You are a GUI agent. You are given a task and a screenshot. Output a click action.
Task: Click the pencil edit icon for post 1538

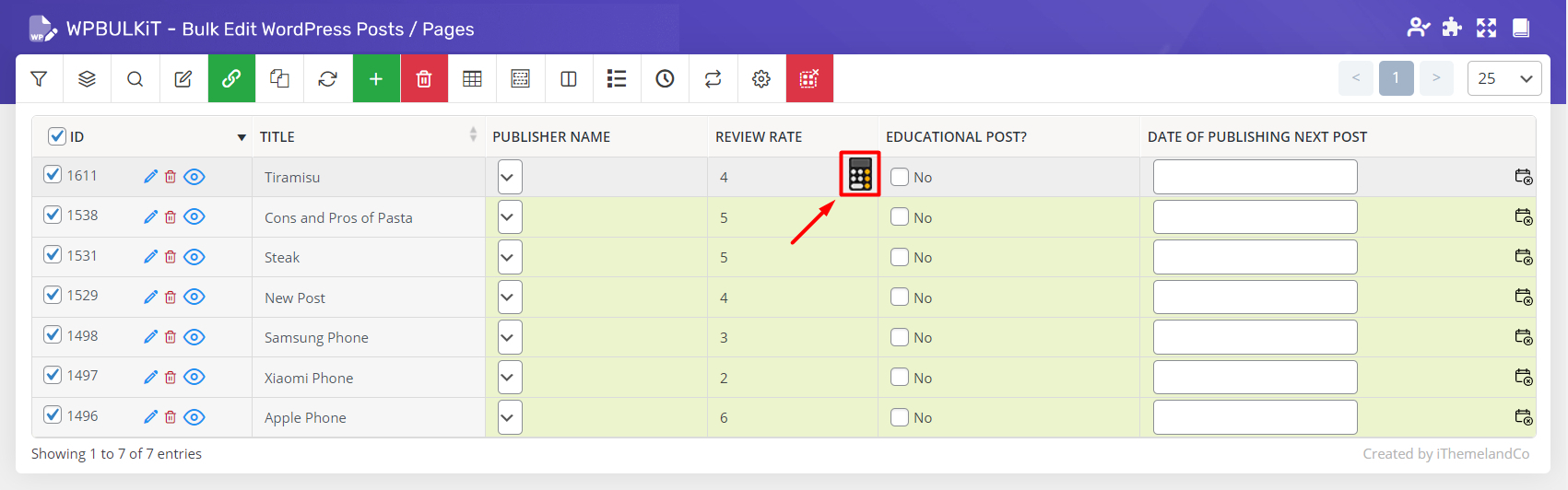pos(151,217)
